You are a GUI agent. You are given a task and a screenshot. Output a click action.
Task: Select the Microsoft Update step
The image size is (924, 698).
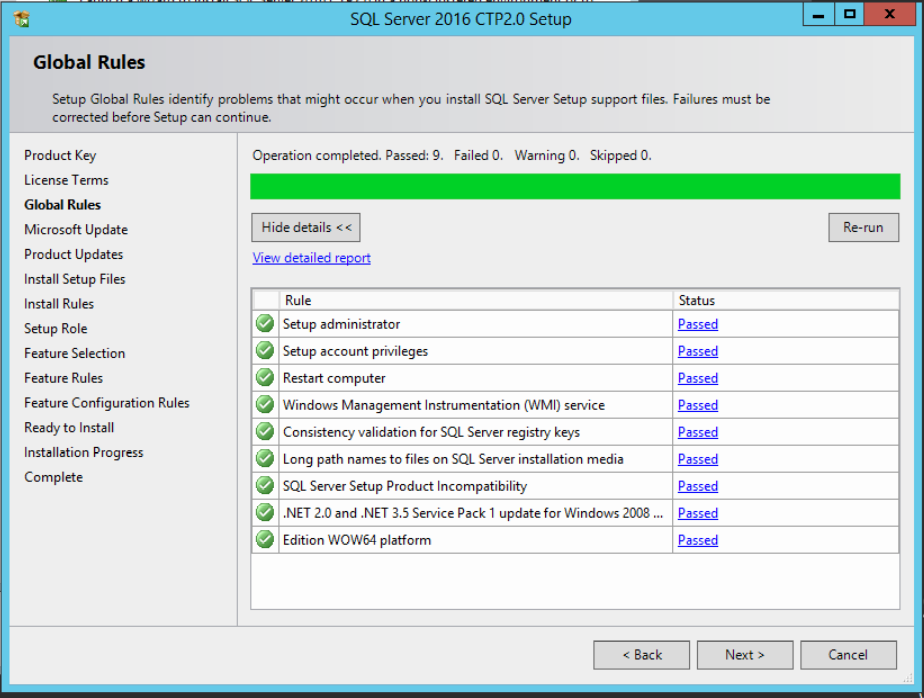coord(76,230)
